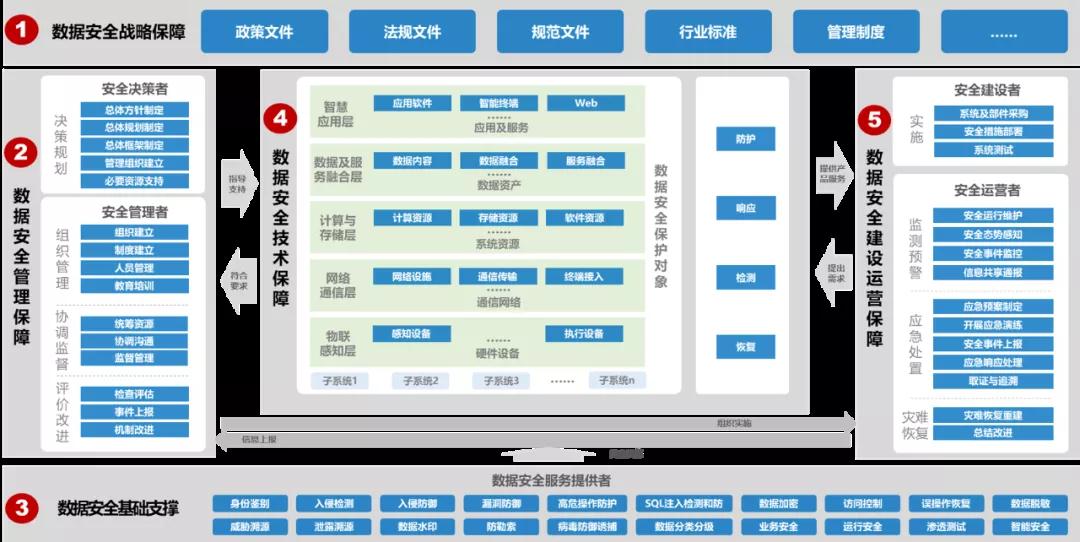The width and height of the screenshot is (1080, 542).
Task: Click the Web box in 智慧应用层
Action: (x=586, y=103)
